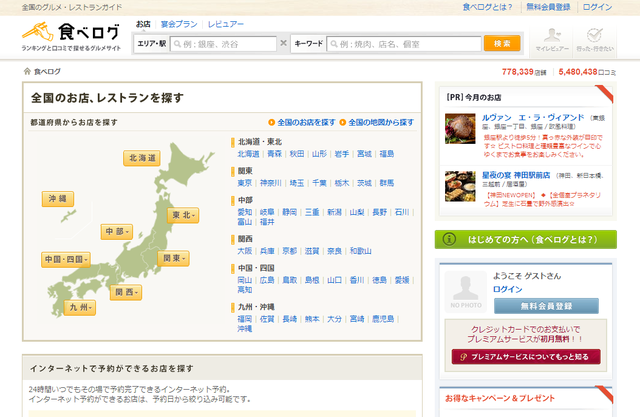Click the orange arrow icon before 全国のお店を探す
The image size is (640, 417).
click(x=271, y=122)
